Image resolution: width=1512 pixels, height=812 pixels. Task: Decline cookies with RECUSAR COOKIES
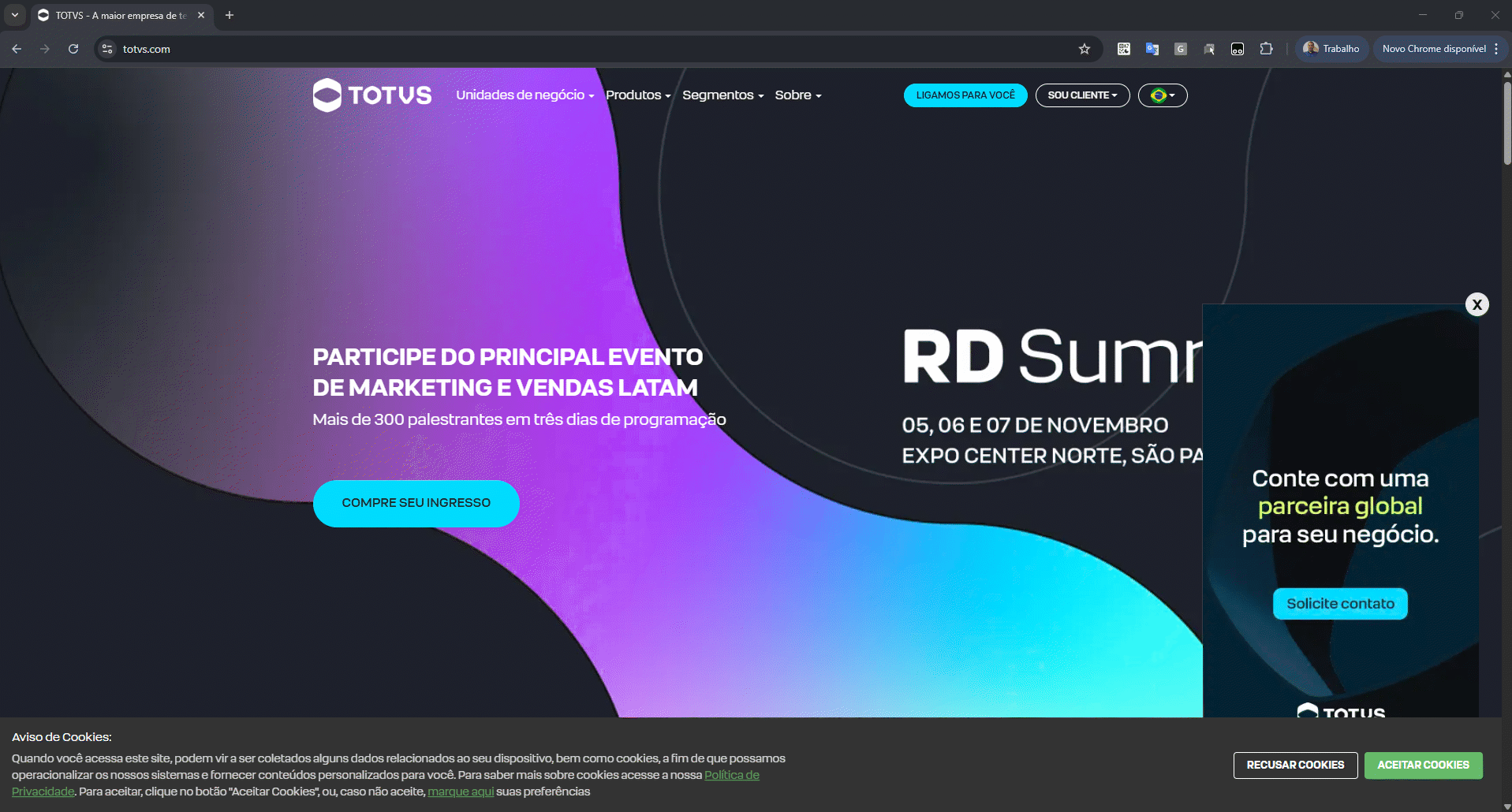[1295, 765]
